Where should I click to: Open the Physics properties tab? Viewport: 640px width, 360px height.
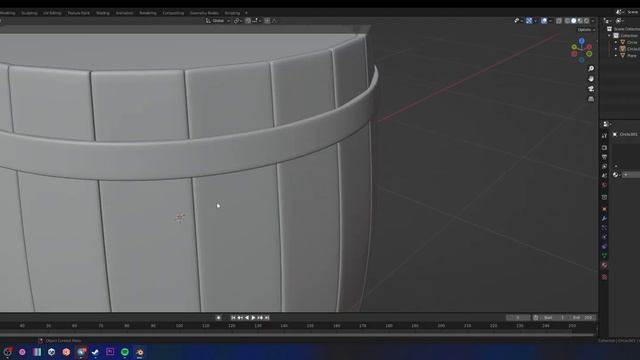pos(604,237)
